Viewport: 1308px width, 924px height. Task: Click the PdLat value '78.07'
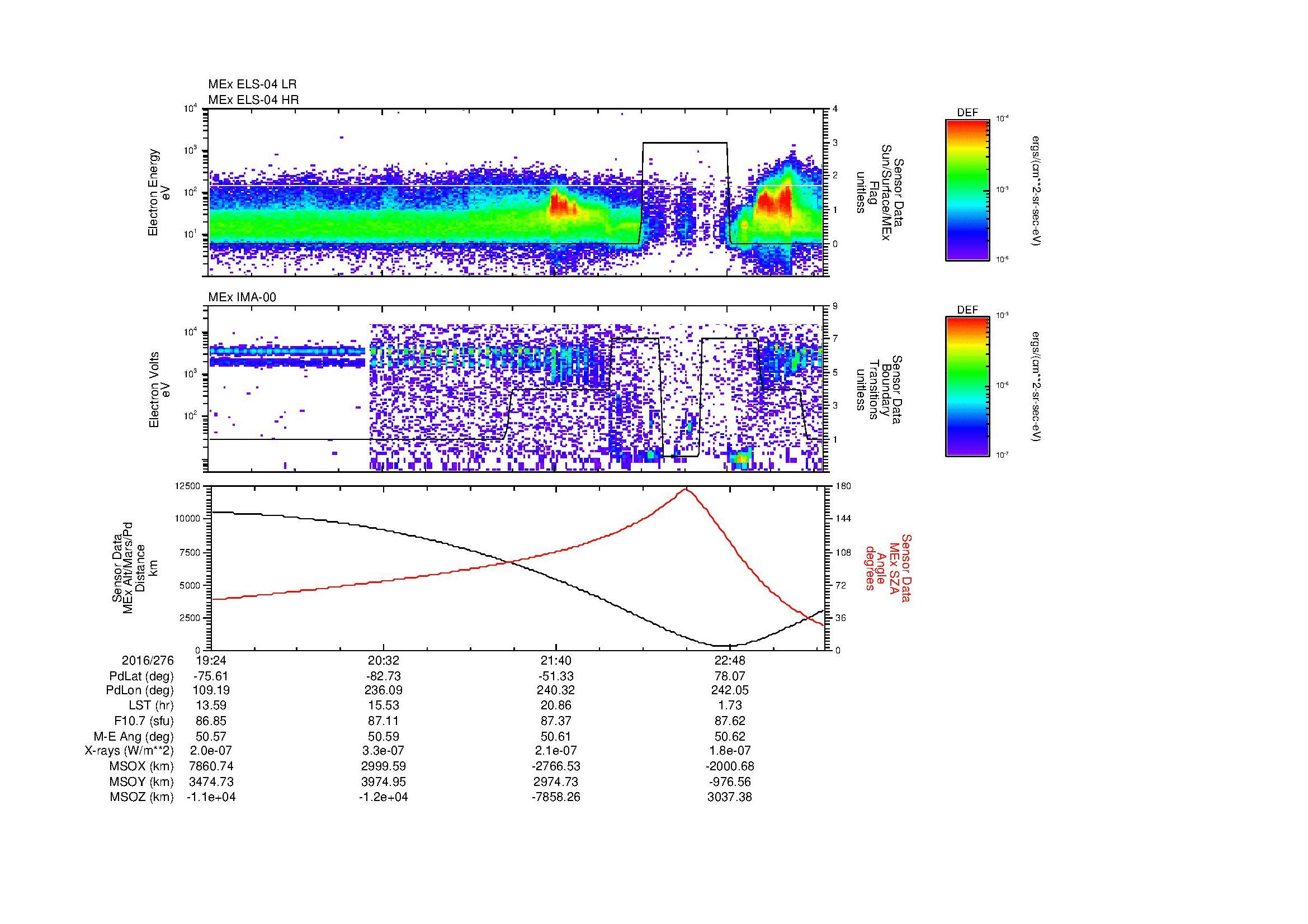730,676
